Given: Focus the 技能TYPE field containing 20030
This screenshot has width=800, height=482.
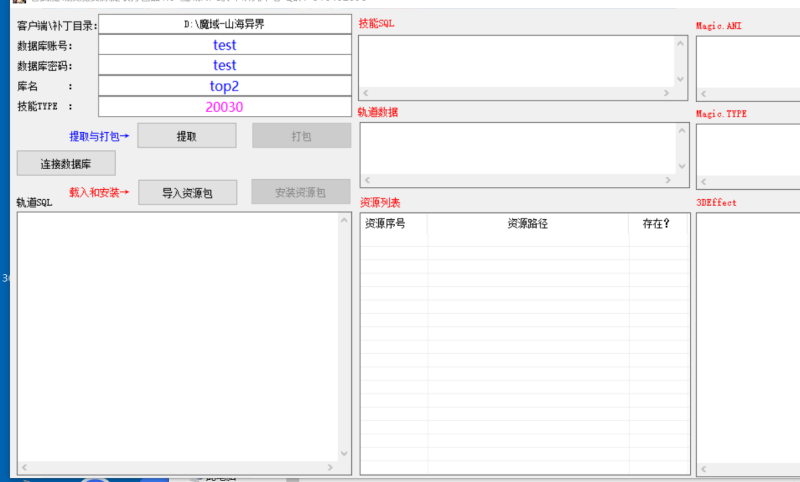Looking at the screenshot, I should point(224,107).
